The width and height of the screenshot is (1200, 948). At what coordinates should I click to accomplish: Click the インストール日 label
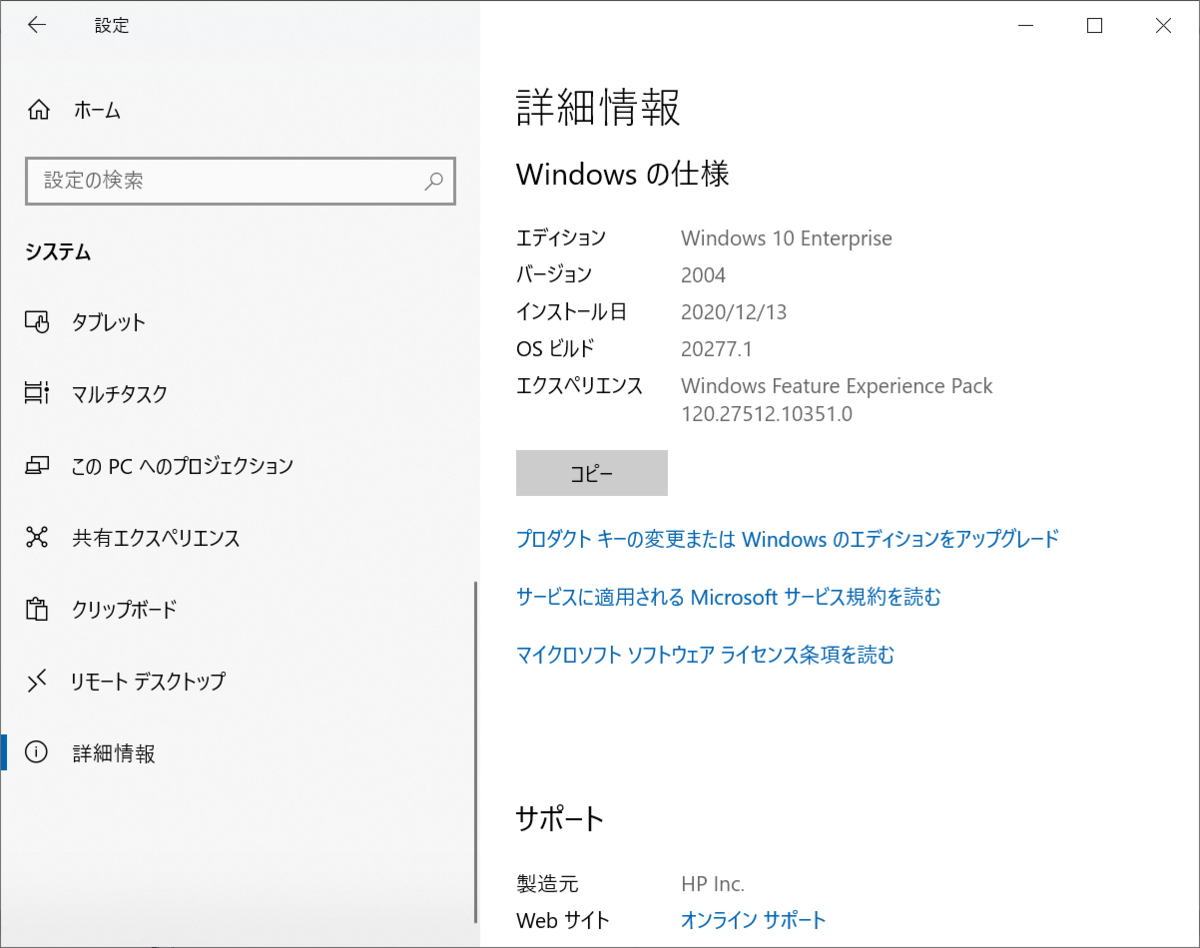tap(571, 312)
